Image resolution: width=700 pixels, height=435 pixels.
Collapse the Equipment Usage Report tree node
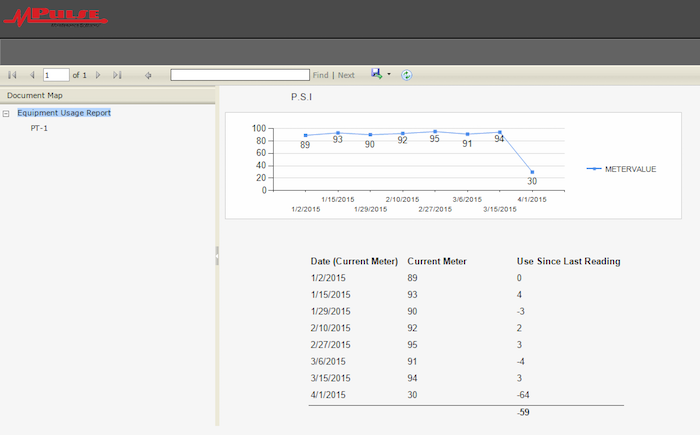[x=7, y=113]
